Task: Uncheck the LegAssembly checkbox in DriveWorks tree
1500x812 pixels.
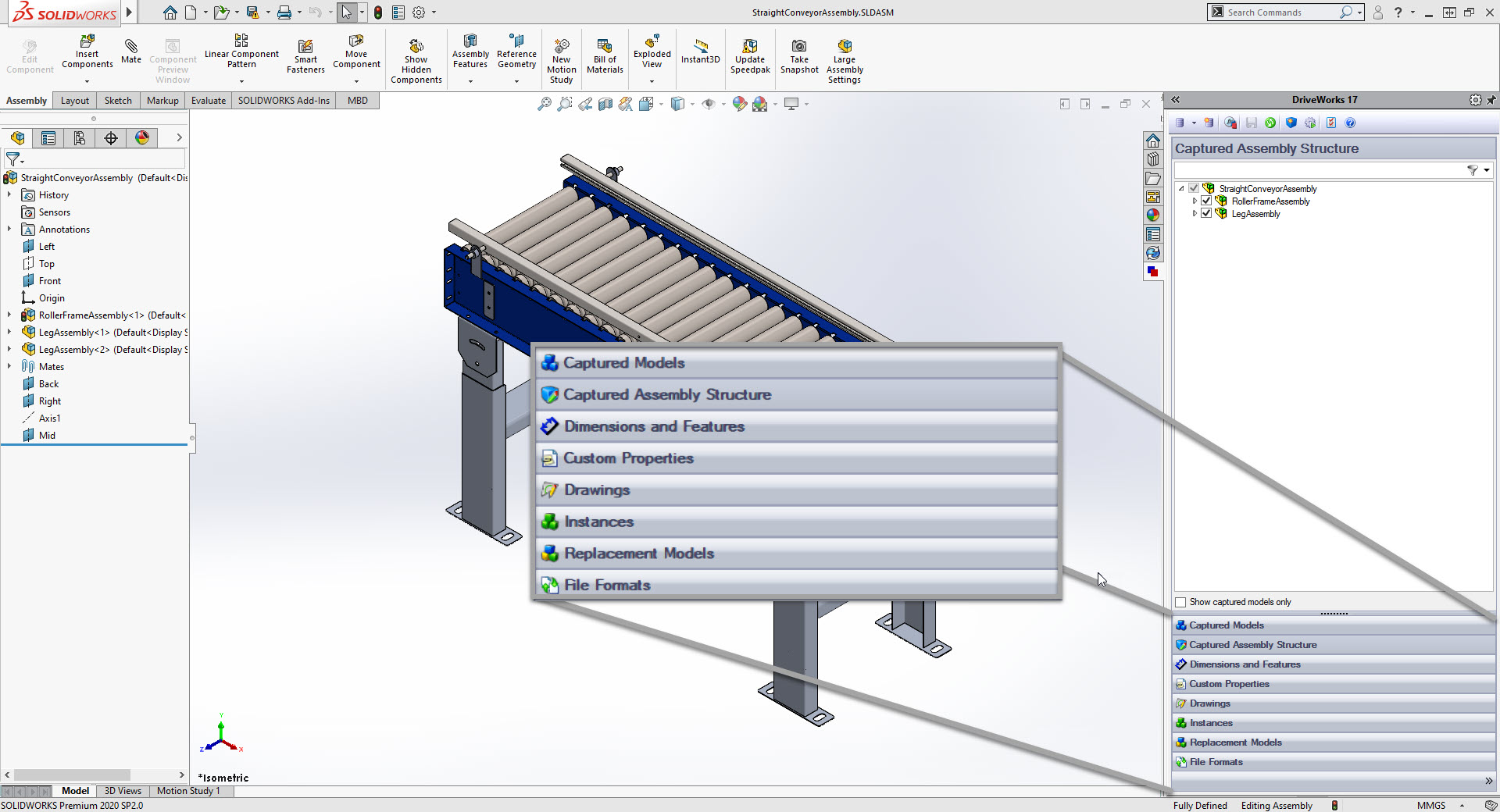Action: (1205, 213)
